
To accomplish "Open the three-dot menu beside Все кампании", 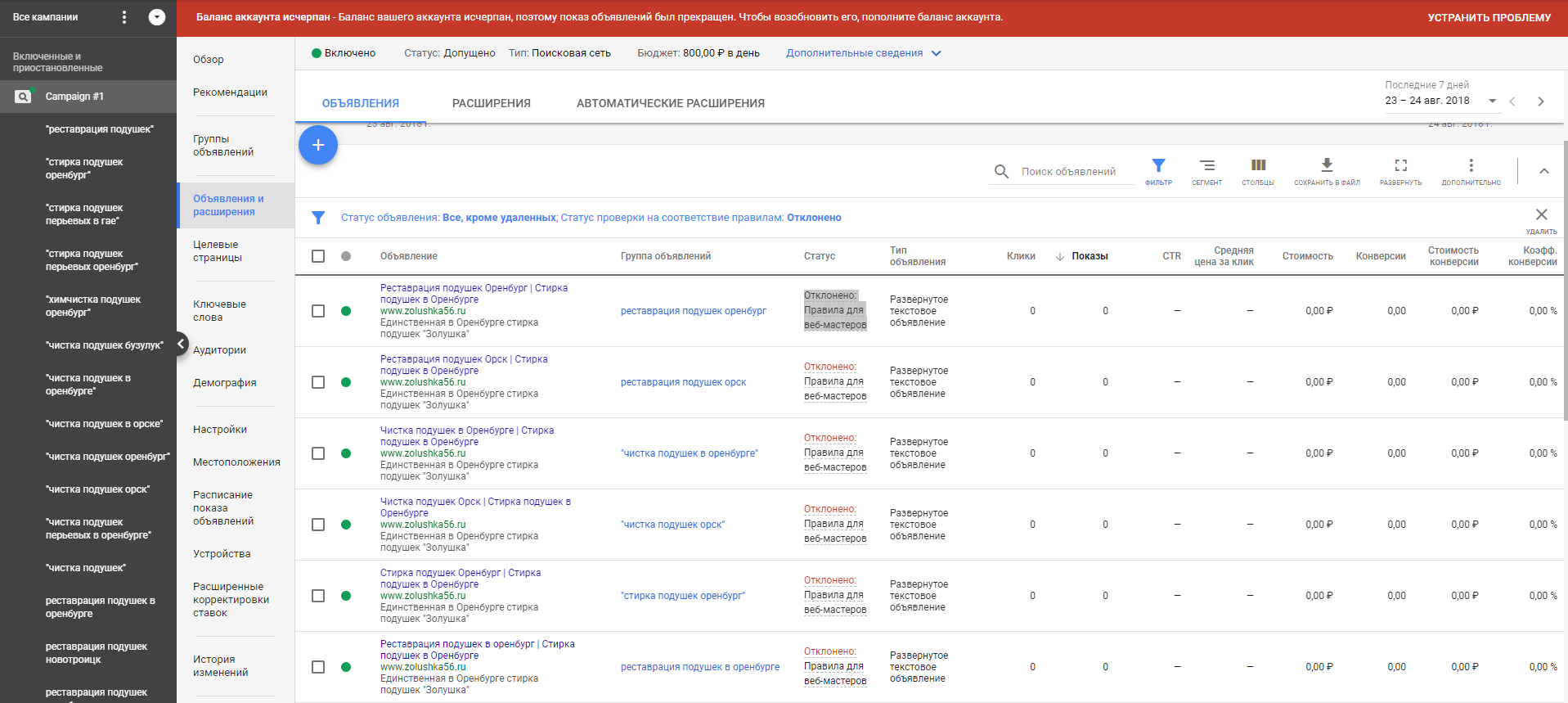I will tap(124, 17).
